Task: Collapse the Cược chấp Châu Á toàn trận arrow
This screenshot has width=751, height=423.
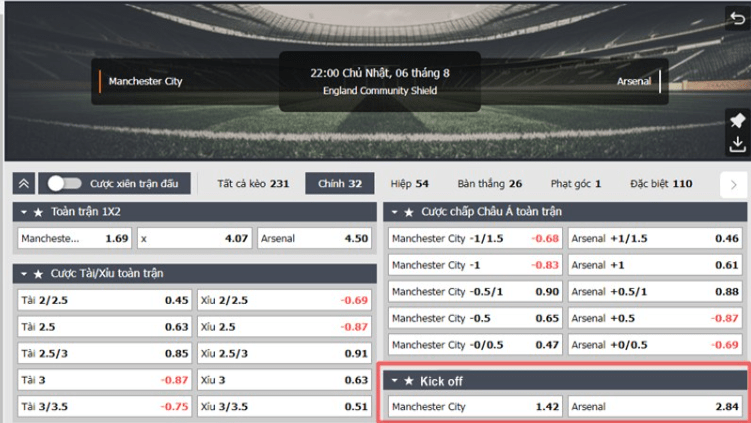Action: click(x=394, y=212)
